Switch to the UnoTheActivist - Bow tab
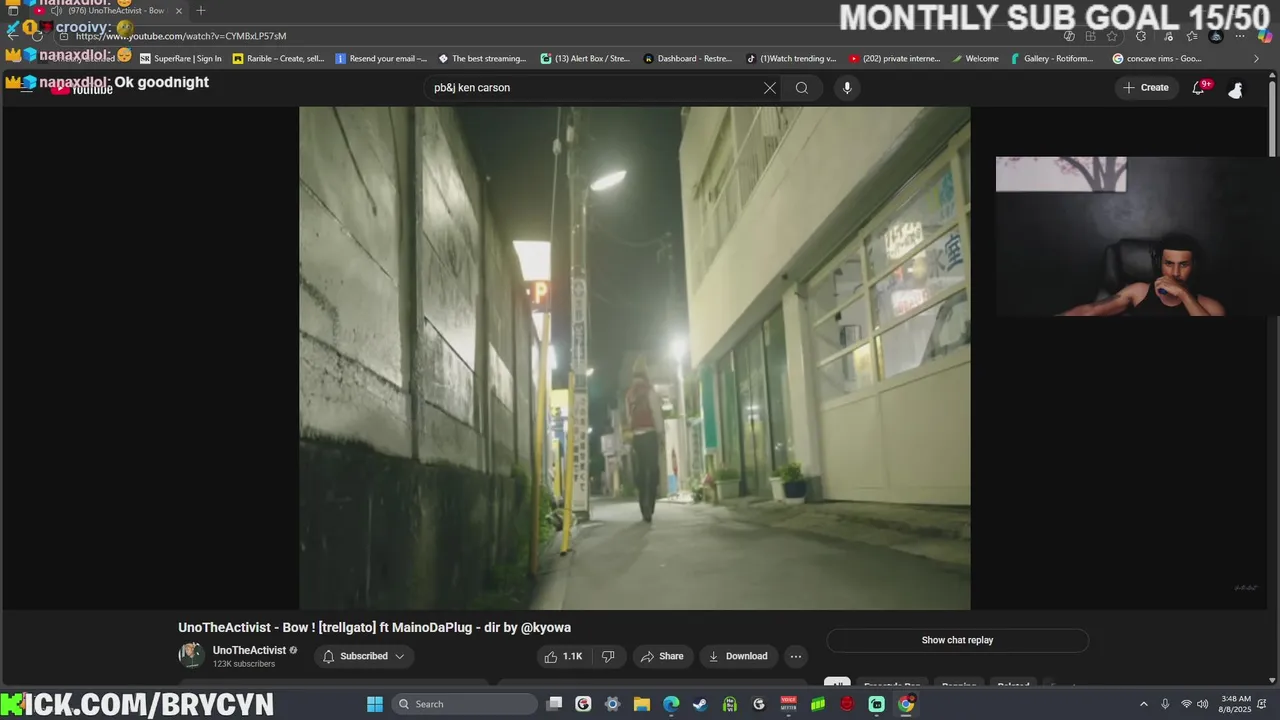This screenshot has height=720, width=1280. coord(110,11)
